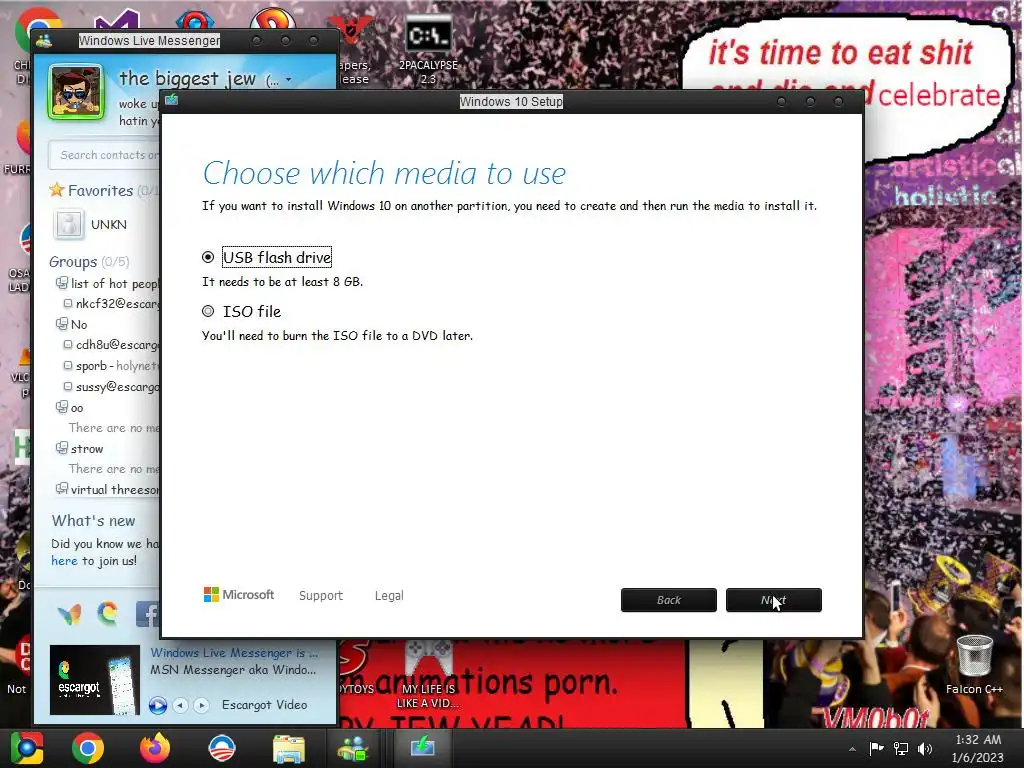The height and width of the screenshot is (768, 1024).
Task: Open the MY LIFE IS LIKE A VID desktop icon
Action: [428, 675]
